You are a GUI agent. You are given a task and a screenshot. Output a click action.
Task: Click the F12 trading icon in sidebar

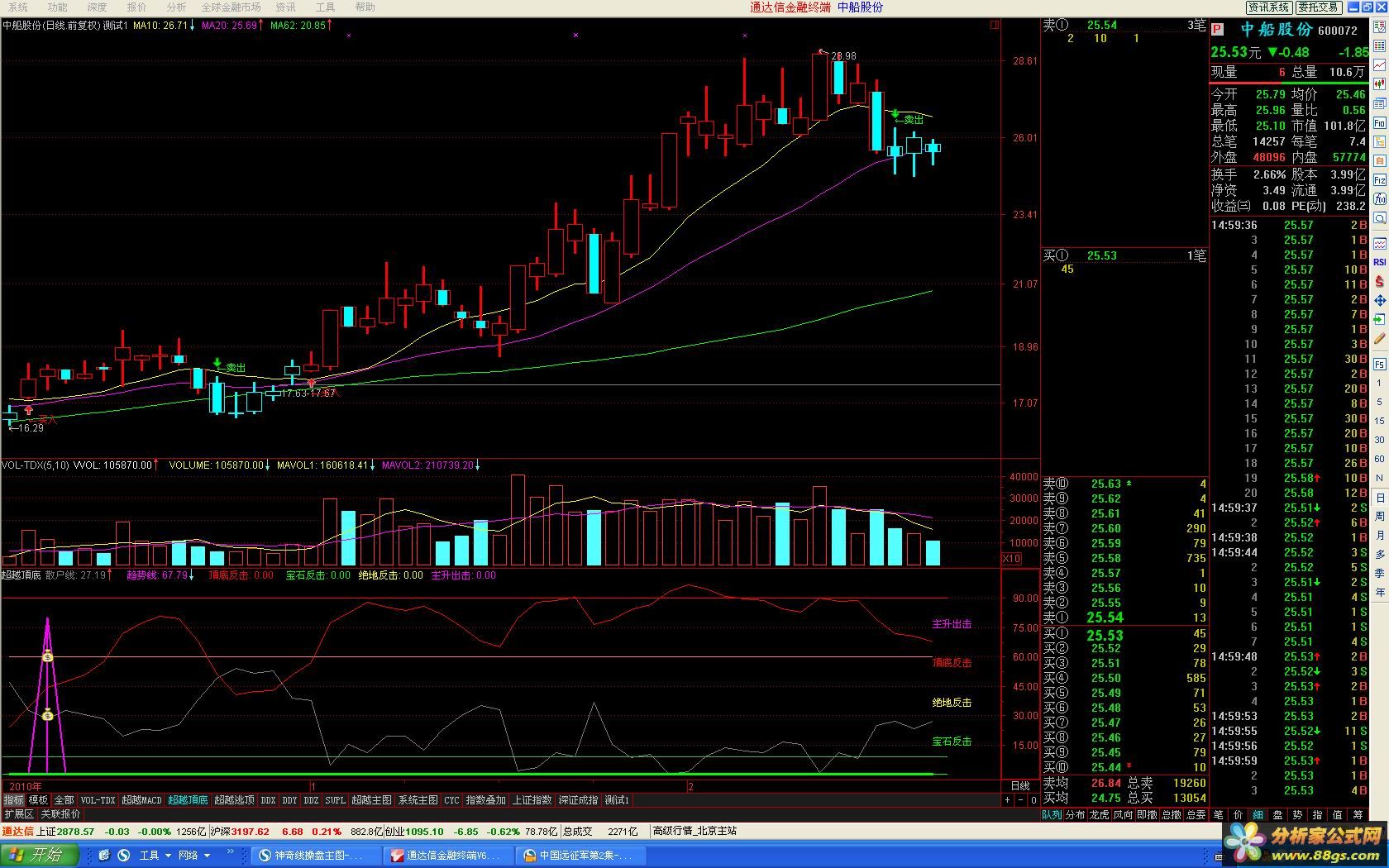point(1380,180)
